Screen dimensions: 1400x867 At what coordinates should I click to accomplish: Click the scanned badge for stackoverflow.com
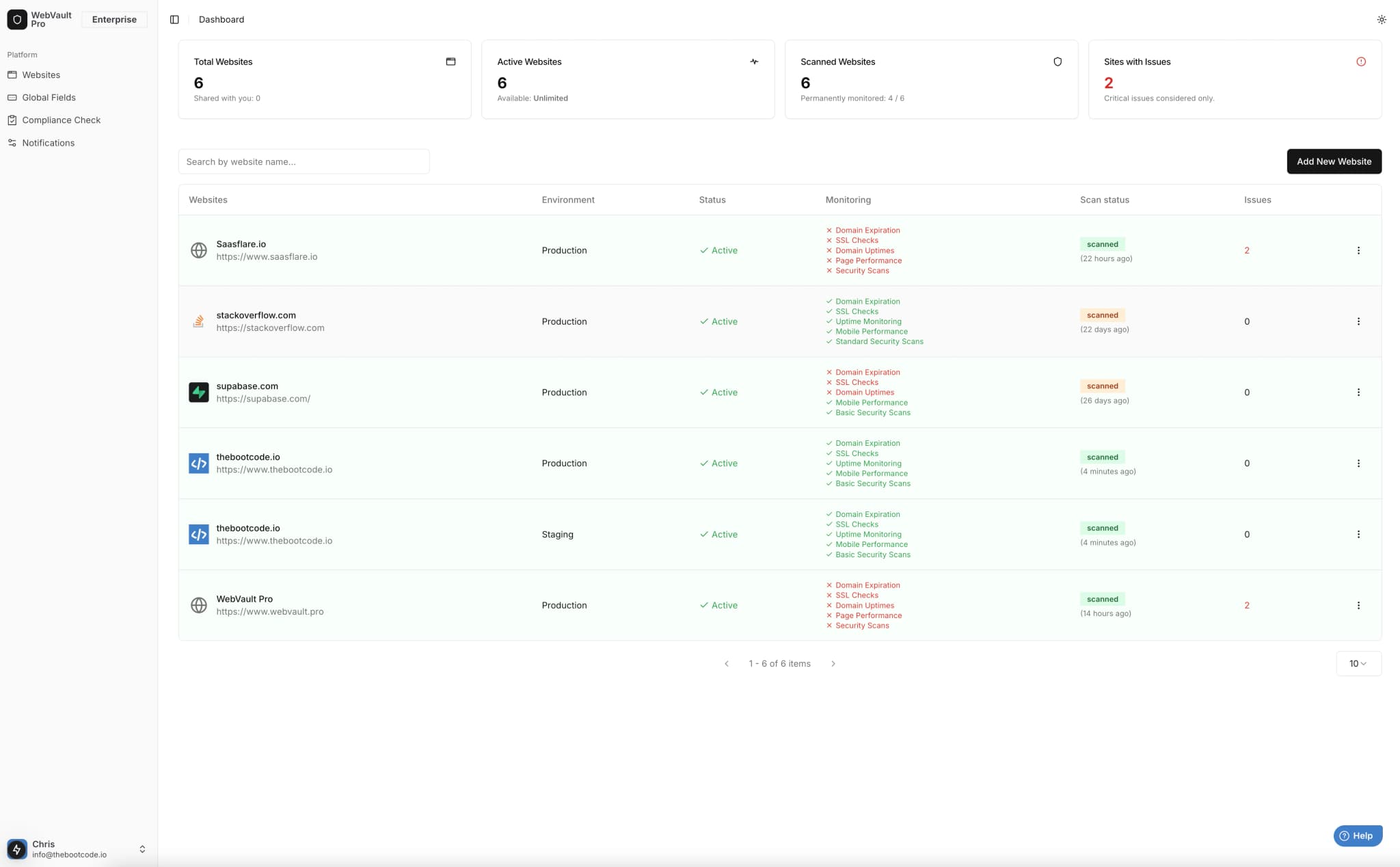pos(1102,315)
